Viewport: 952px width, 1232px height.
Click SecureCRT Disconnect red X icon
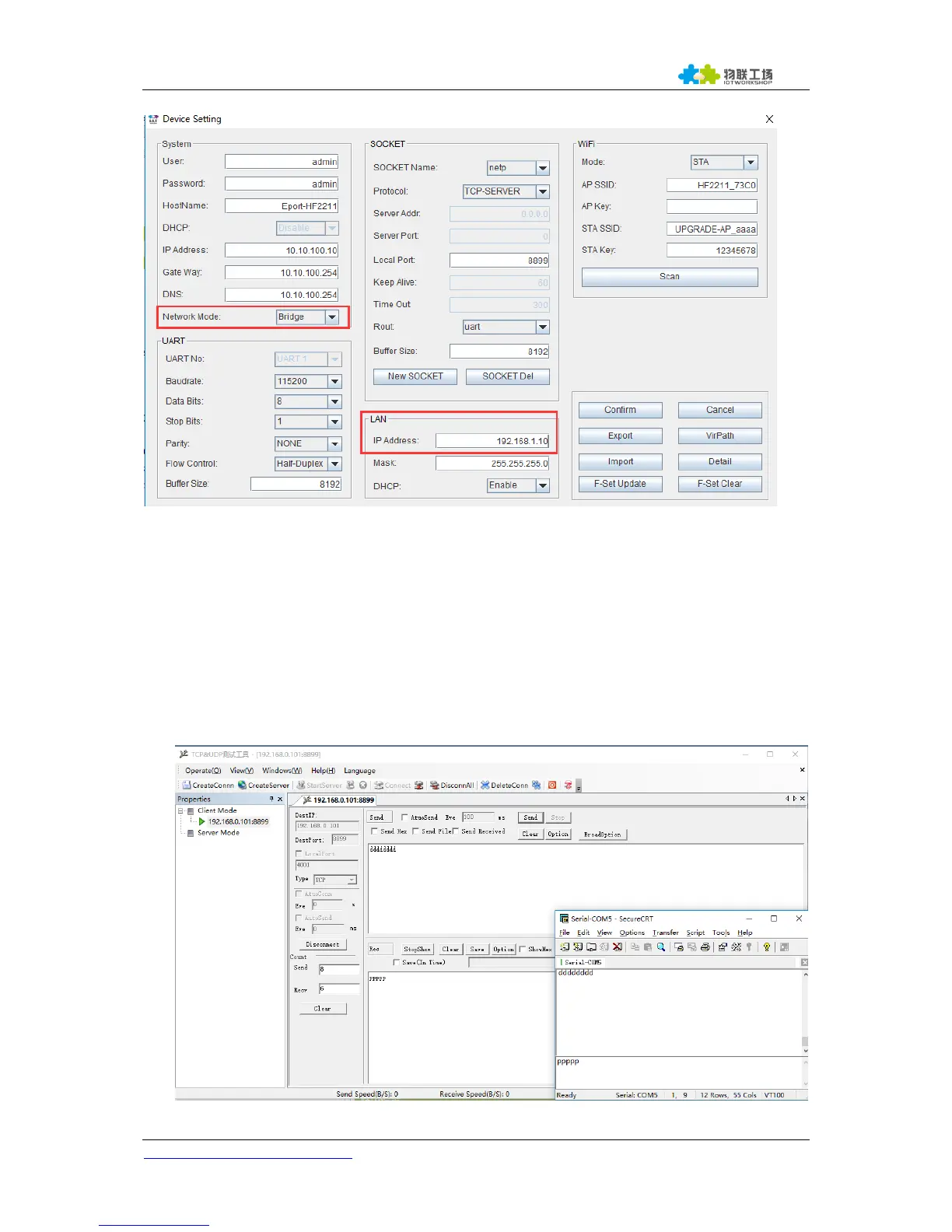click(618, 947)
